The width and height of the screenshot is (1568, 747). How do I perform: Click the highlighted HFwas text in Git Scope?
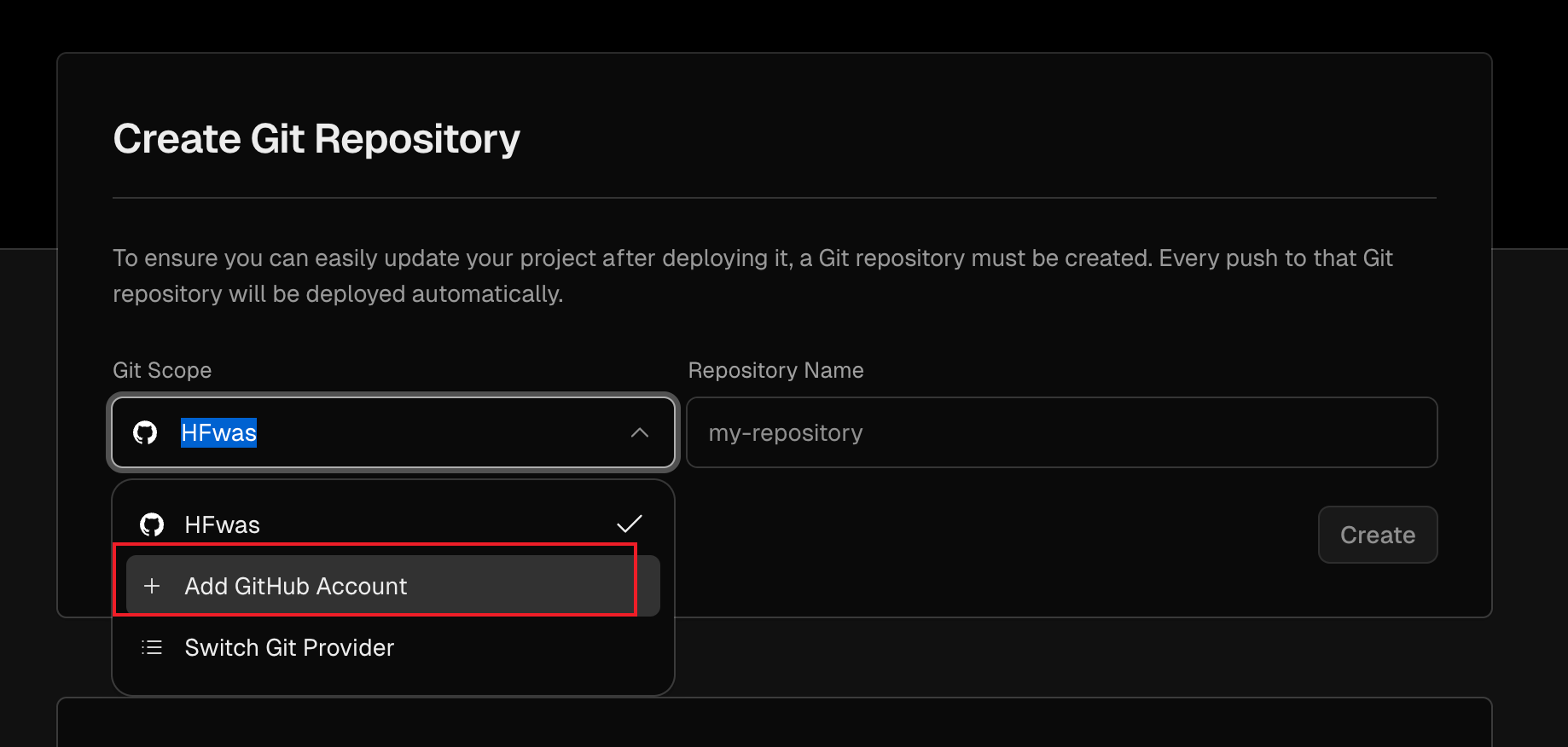[x=218, y=433]
